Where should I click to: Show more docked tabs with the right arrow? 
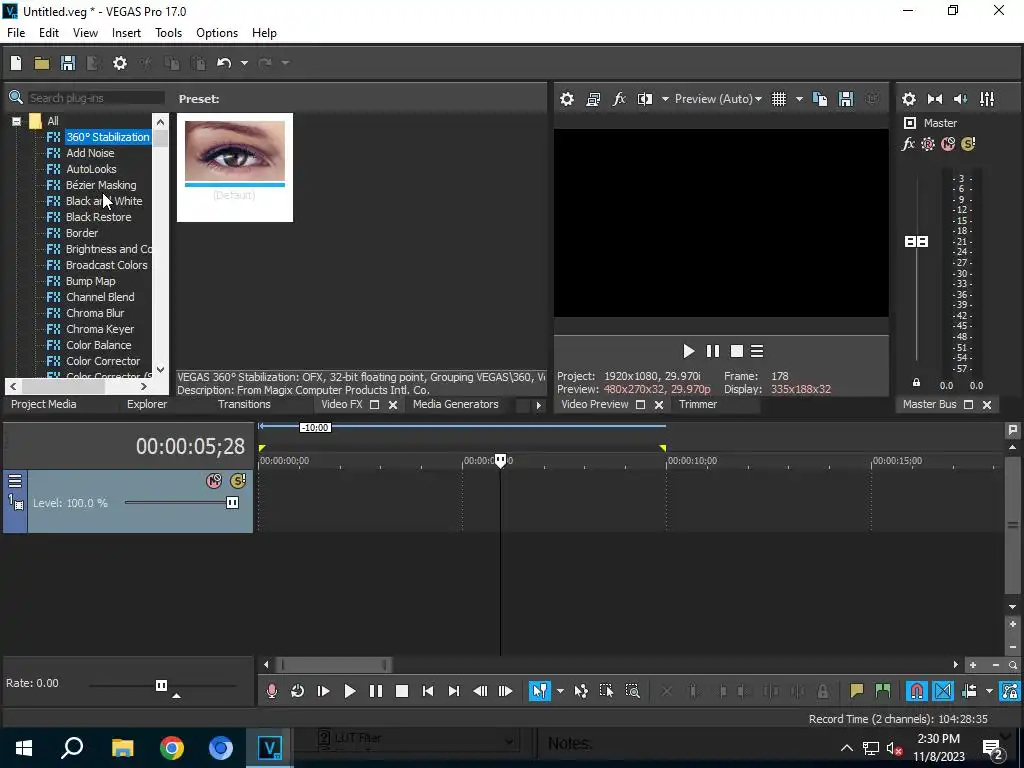(x=539, y=406)
